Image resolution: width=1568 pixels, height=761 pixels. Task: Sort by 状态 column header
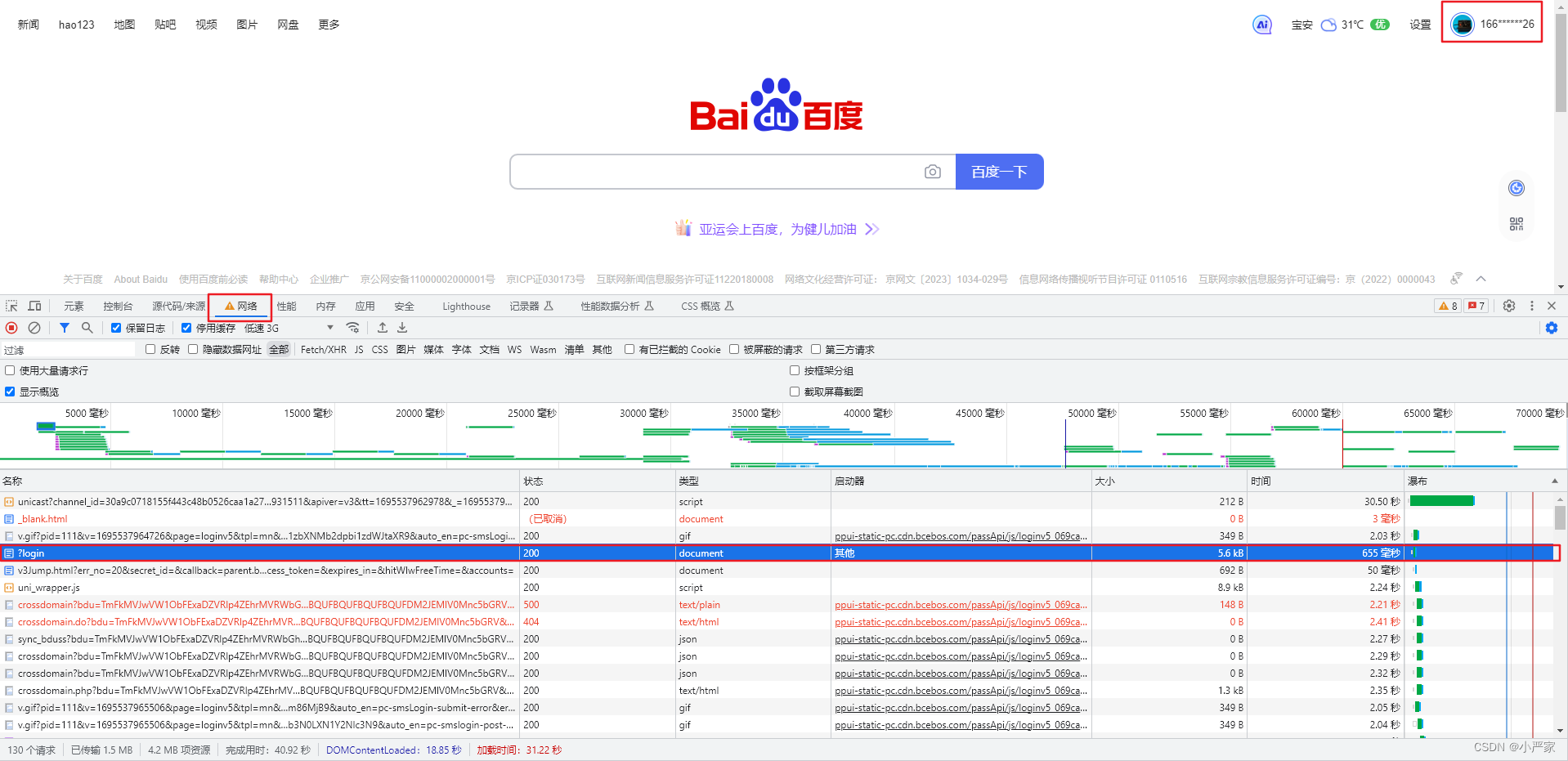point(597,481)
